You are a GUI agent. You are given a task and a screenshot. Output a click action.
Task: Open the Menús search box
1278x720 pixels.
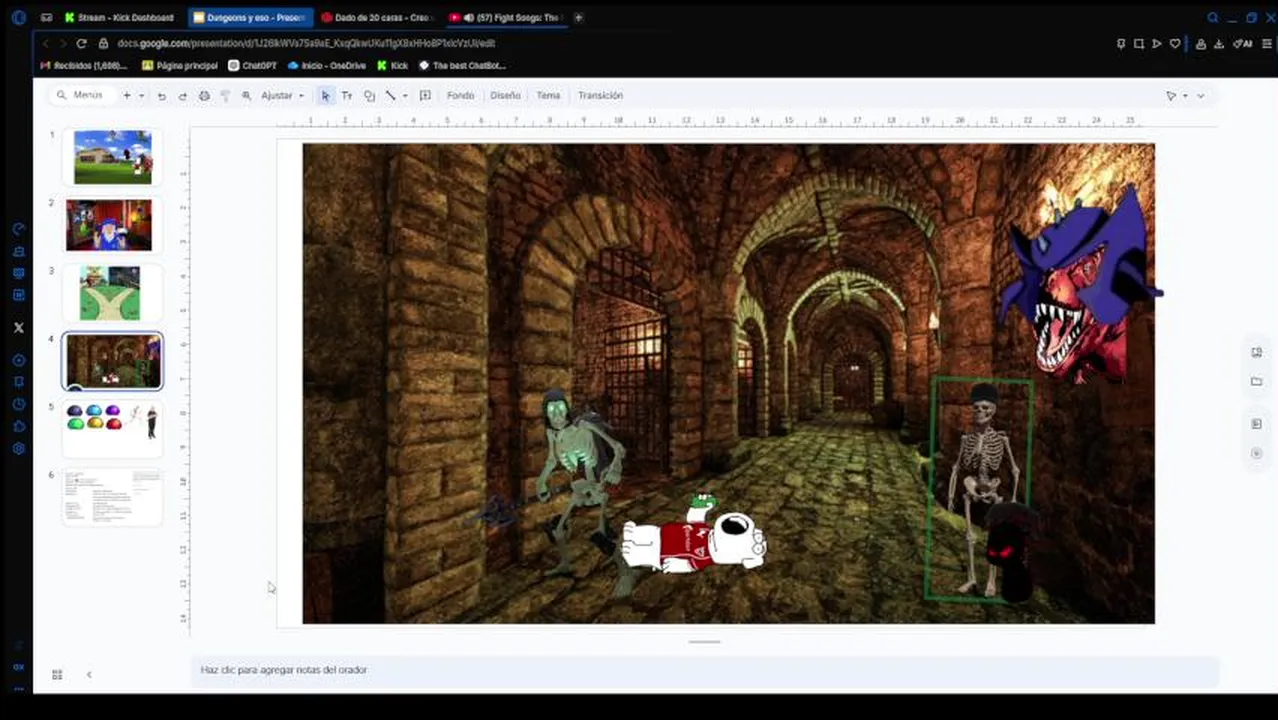81,95
